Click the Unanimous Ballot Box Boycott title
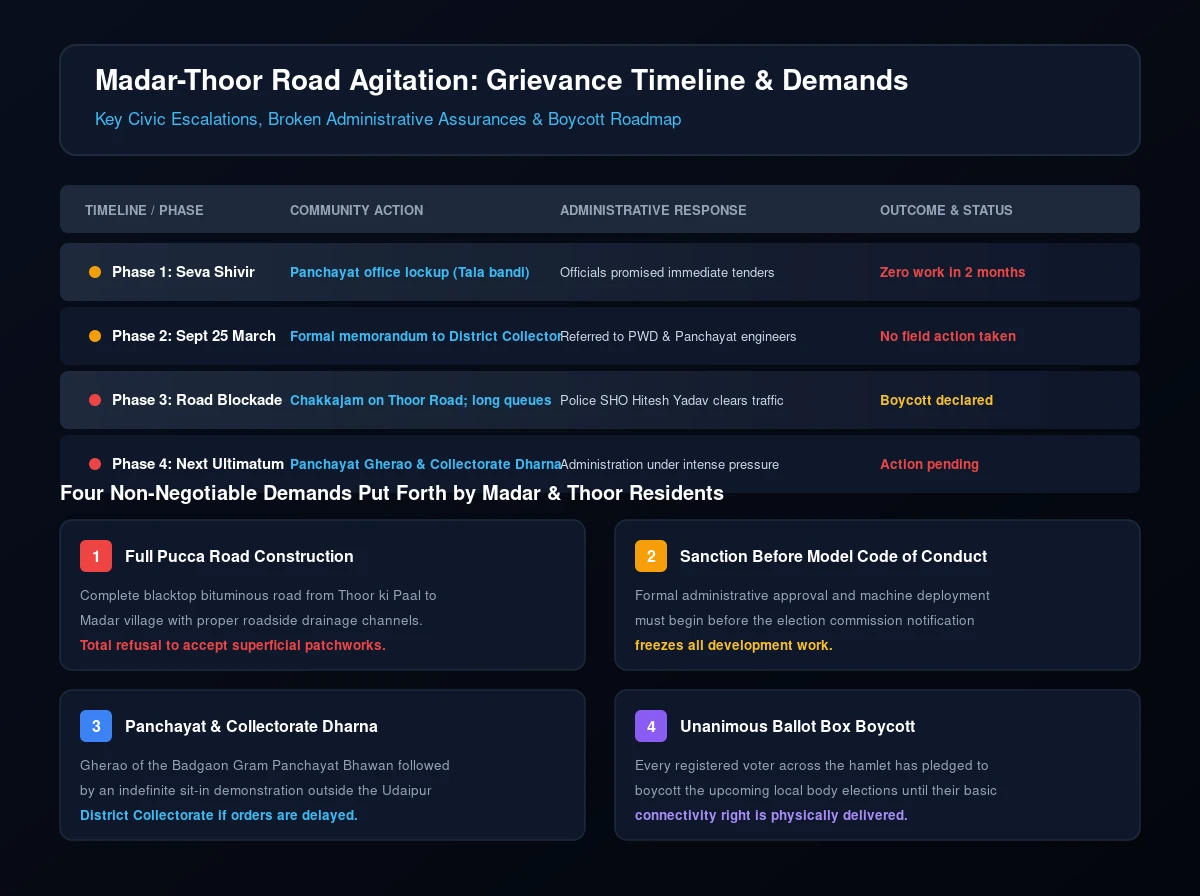 click(x=797, y=726)
